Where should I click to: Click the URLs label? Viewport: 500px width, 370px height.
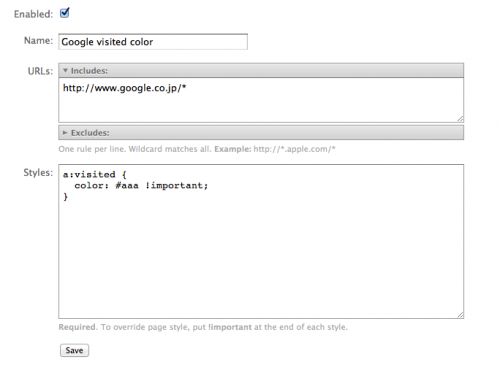(x=40, y=71)
